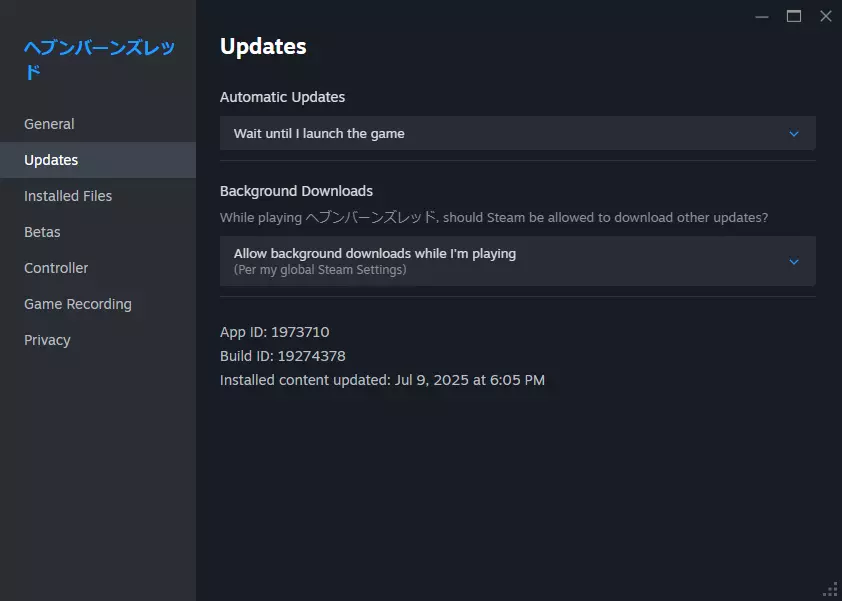Click the Installed content updated date text

click(x=382, y=380)
